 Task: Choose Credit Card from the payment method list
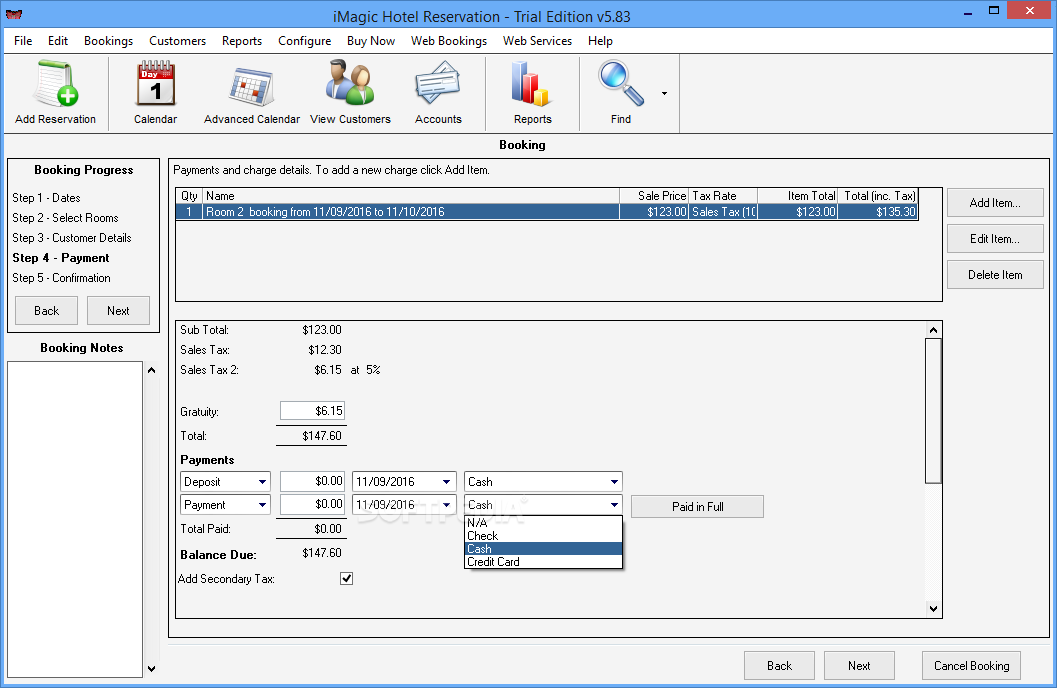point(543,562)
